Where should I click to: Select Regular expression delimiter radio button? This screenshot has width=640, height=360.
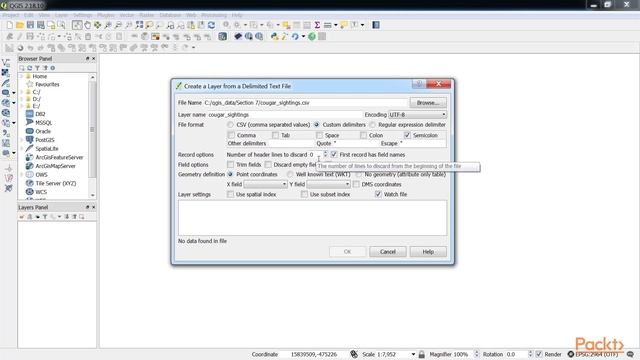click(x=372, y=124)
